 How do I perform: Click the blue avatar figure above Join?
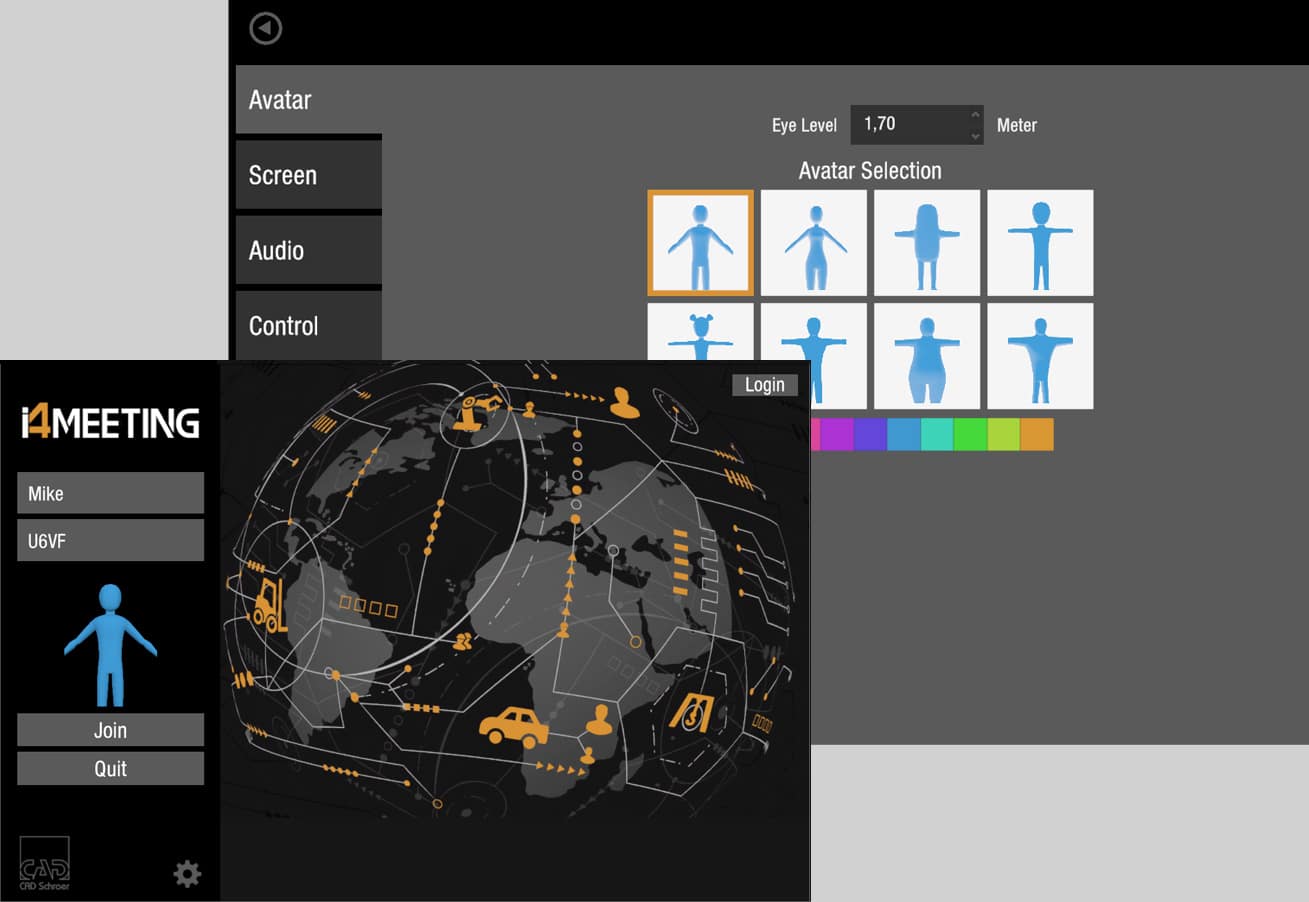(x=110, y=646)
